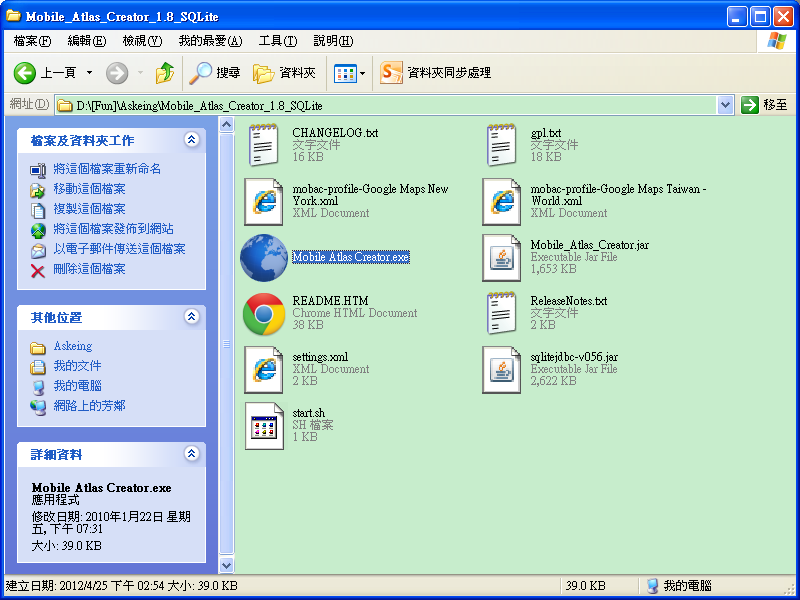Open the 搜尋 search toolbar button
This screenshot has width=800, height=600.
click(x=214, y=73)
